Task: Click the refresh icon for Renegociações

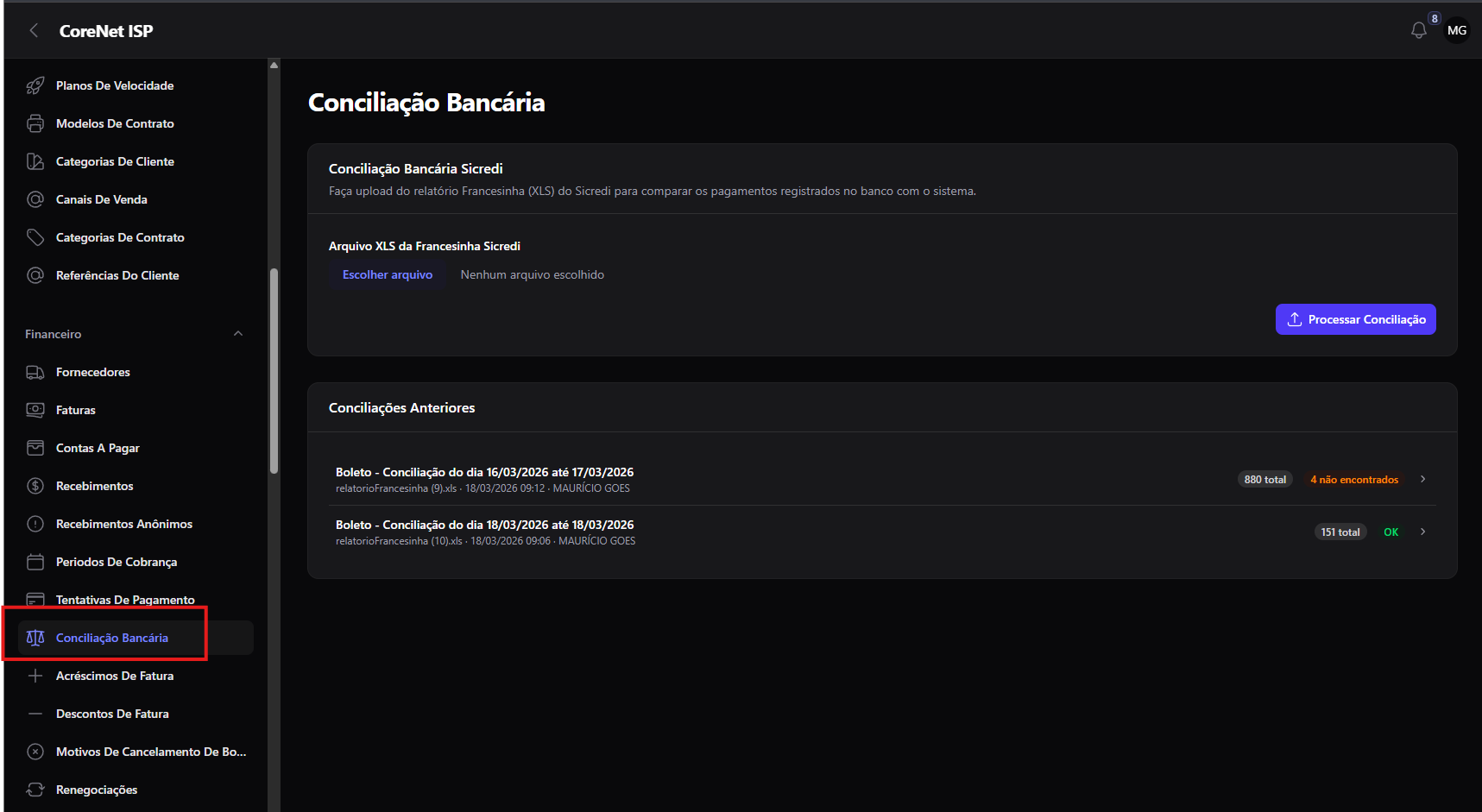Action: point(35,790)
